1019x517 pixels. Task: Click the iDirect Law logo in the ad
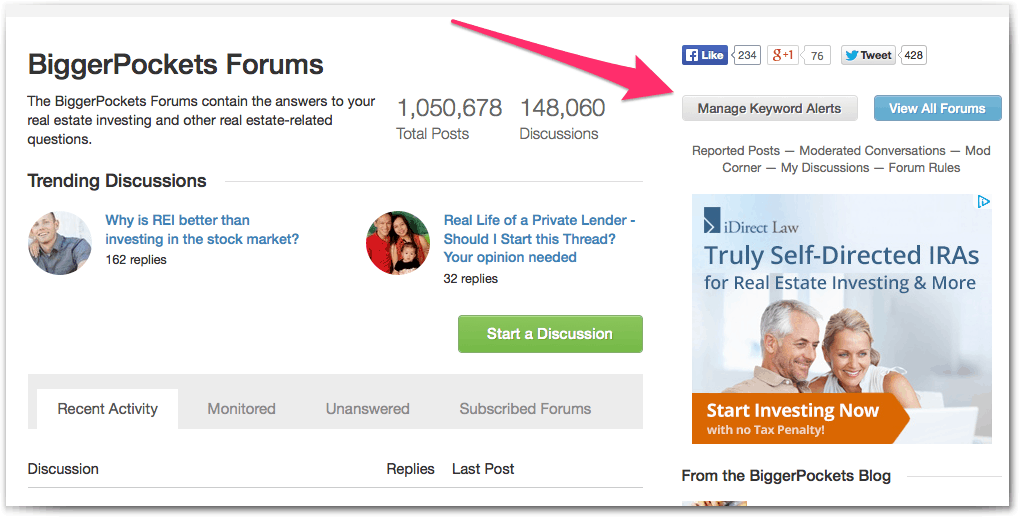(x=751, y=221)
